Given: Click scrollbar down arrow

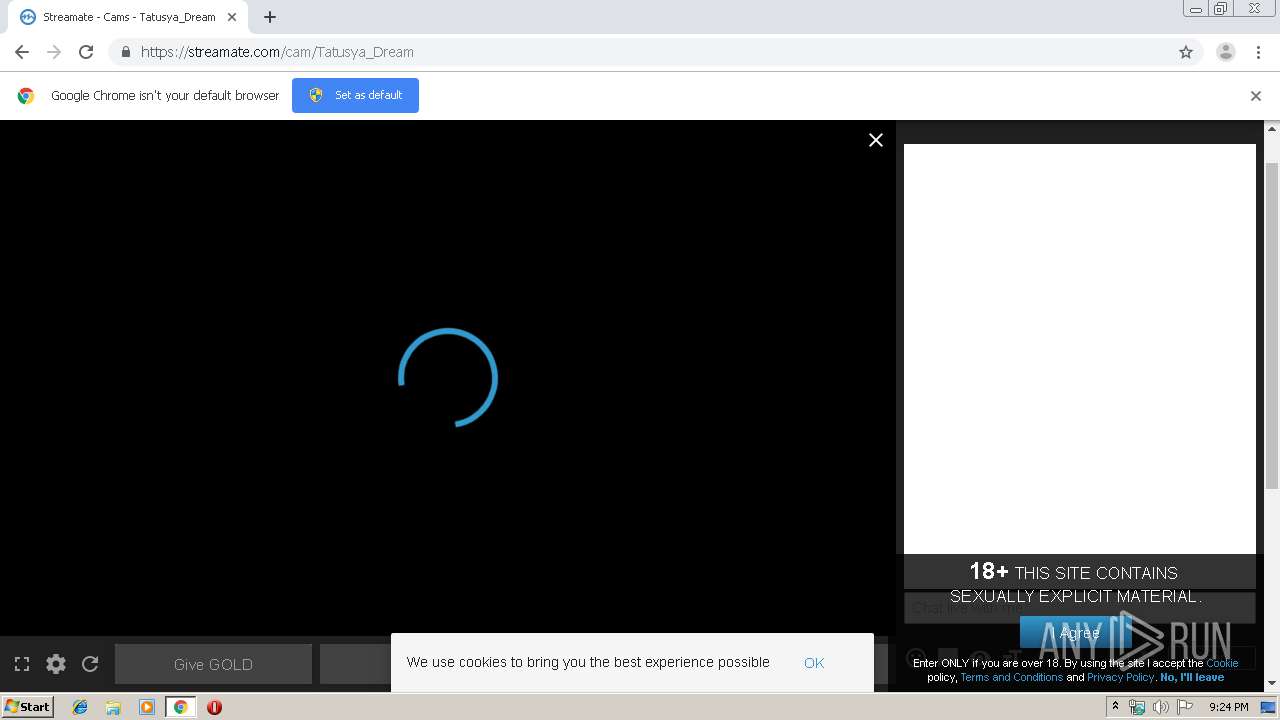Looking at the screenshot, I should (x=1272, y=684).
